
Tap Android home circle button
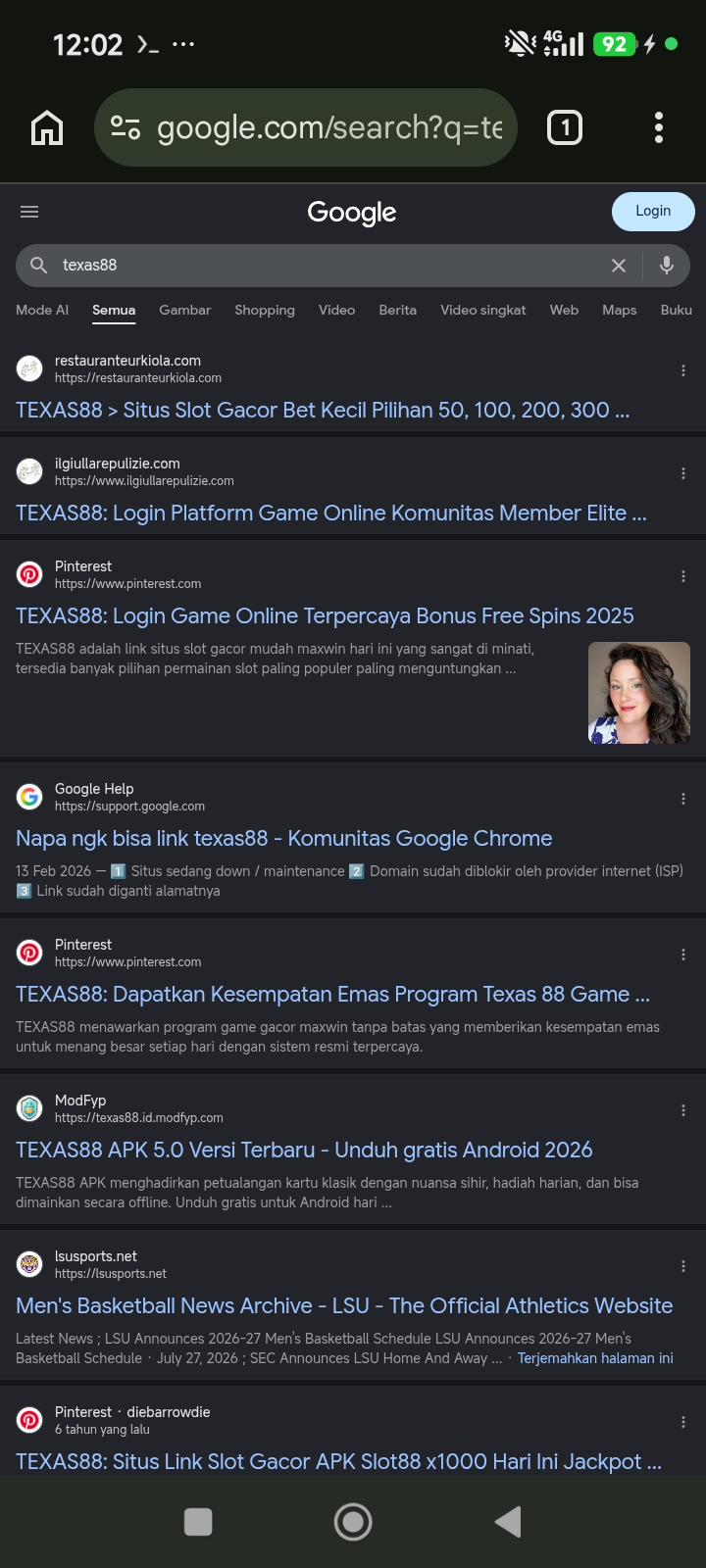[353, 1522]
